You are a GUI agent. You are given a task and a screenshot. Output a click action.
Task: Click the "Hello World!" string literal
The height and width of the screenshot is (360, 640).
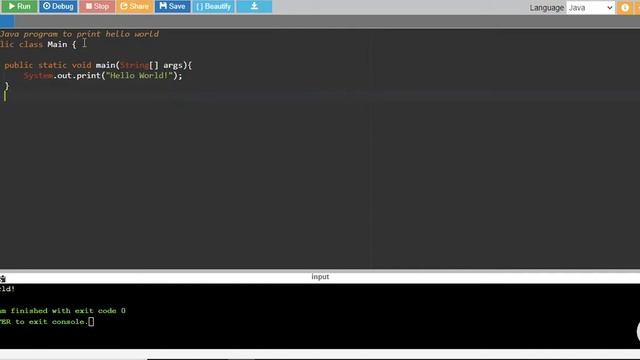(139, 76)
